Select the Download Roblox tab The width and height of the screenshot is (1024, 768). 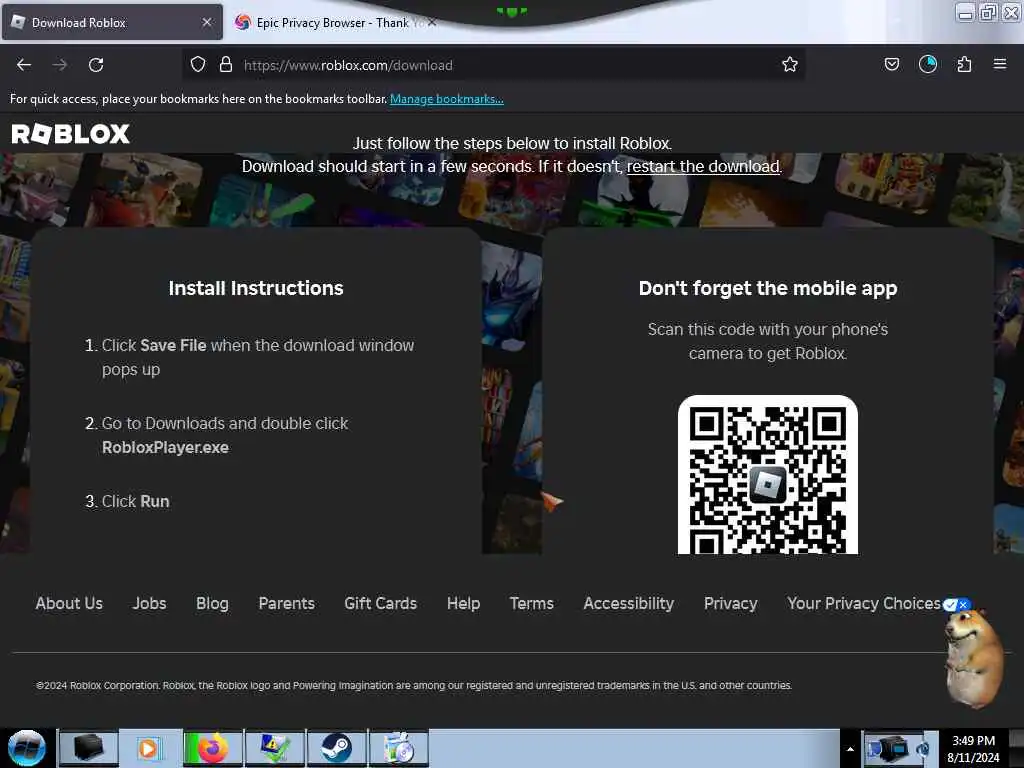[x=112, y=23]
